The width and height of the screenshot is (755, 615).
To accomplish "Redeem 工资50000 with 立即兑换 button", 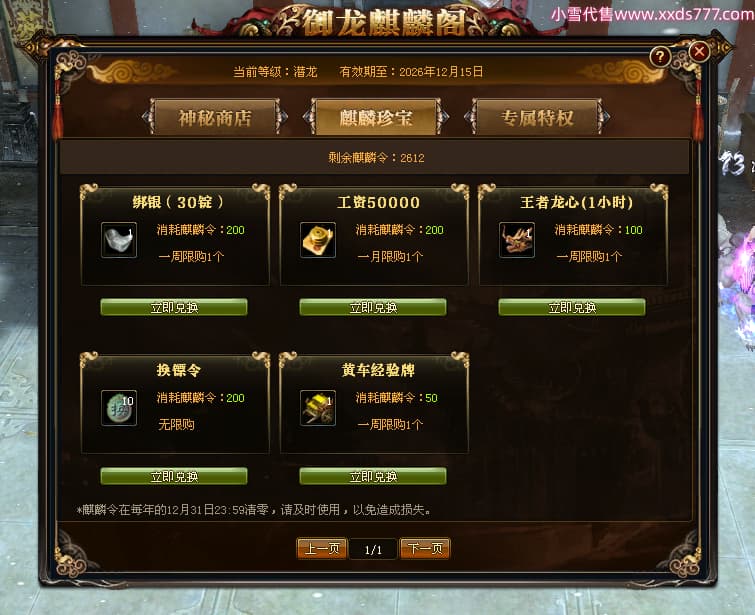I will [373, 307].
